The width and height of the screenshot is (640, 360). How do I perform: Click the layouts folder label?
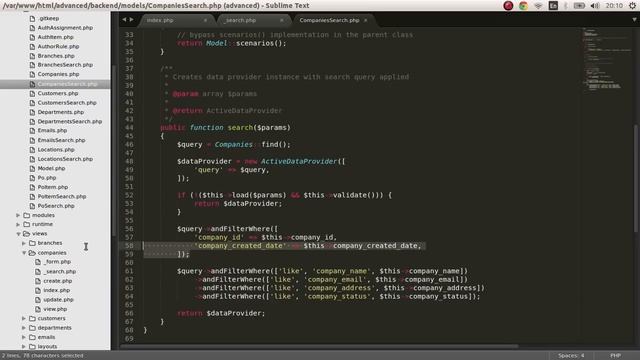(47, 347)
